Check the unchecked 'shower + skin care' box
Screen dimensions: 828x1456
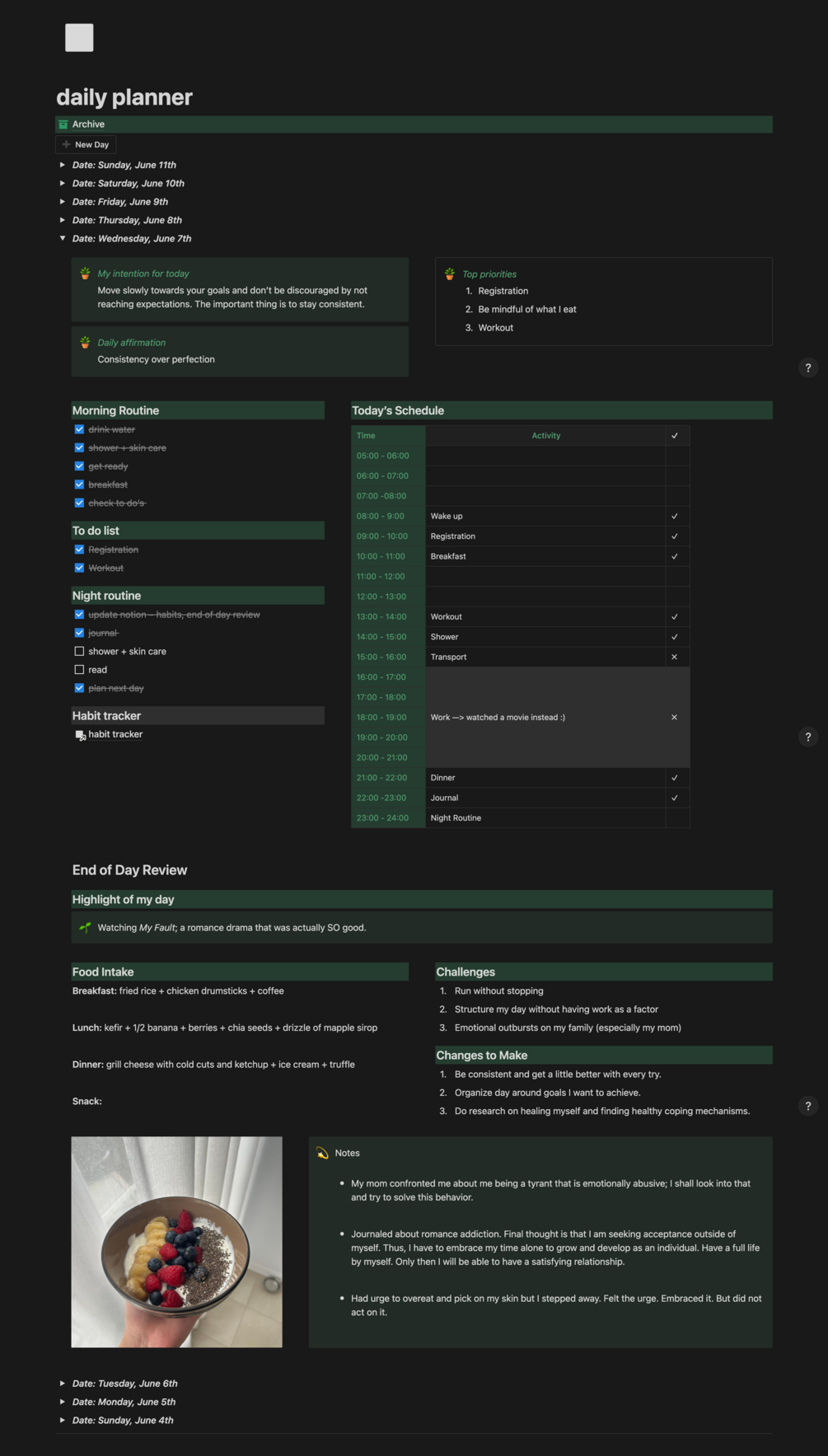point(79,651)
